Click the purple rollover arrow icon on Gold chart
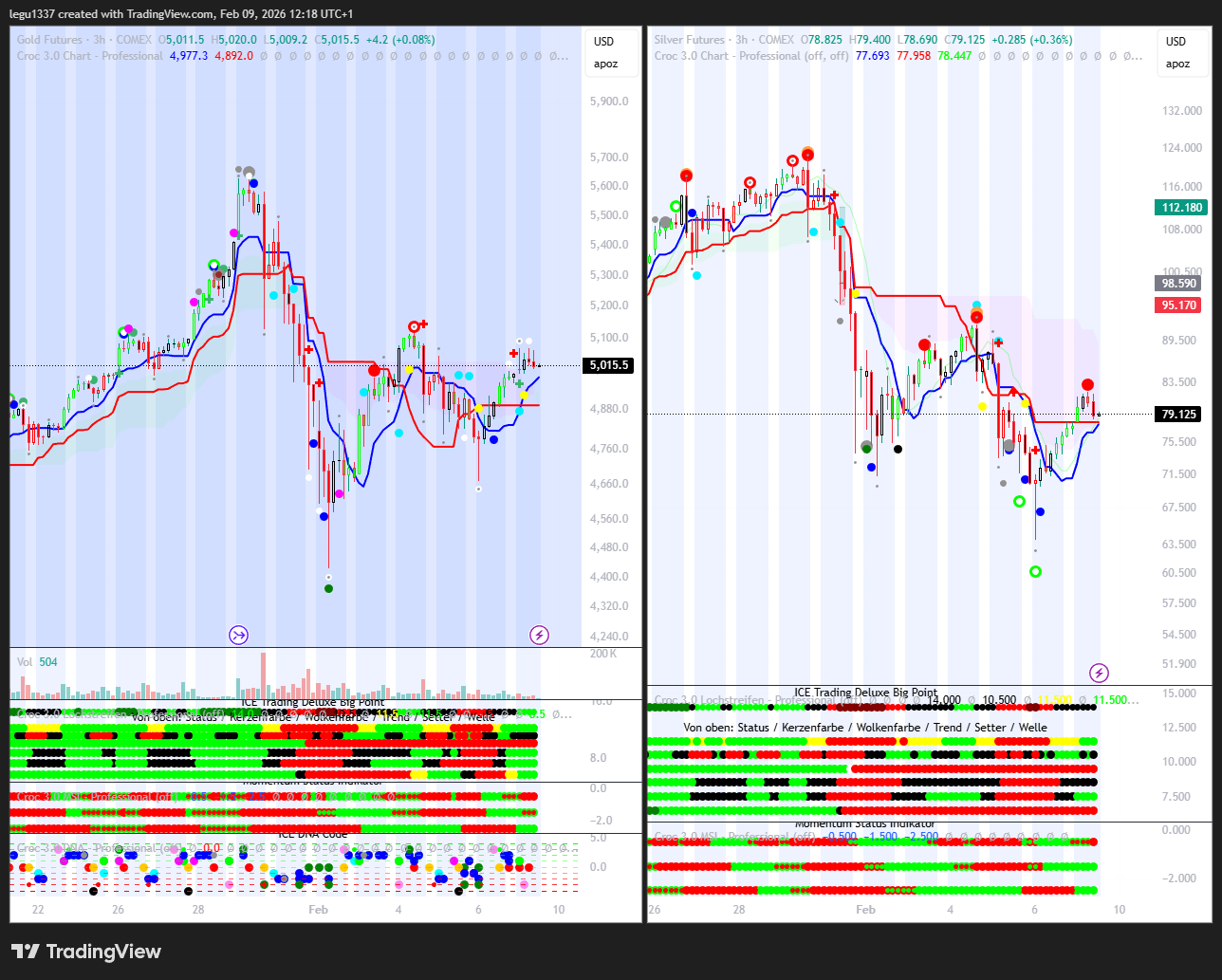Image resolution: width=1222 pixels, height=980 pixels. [x=238, y=635]
